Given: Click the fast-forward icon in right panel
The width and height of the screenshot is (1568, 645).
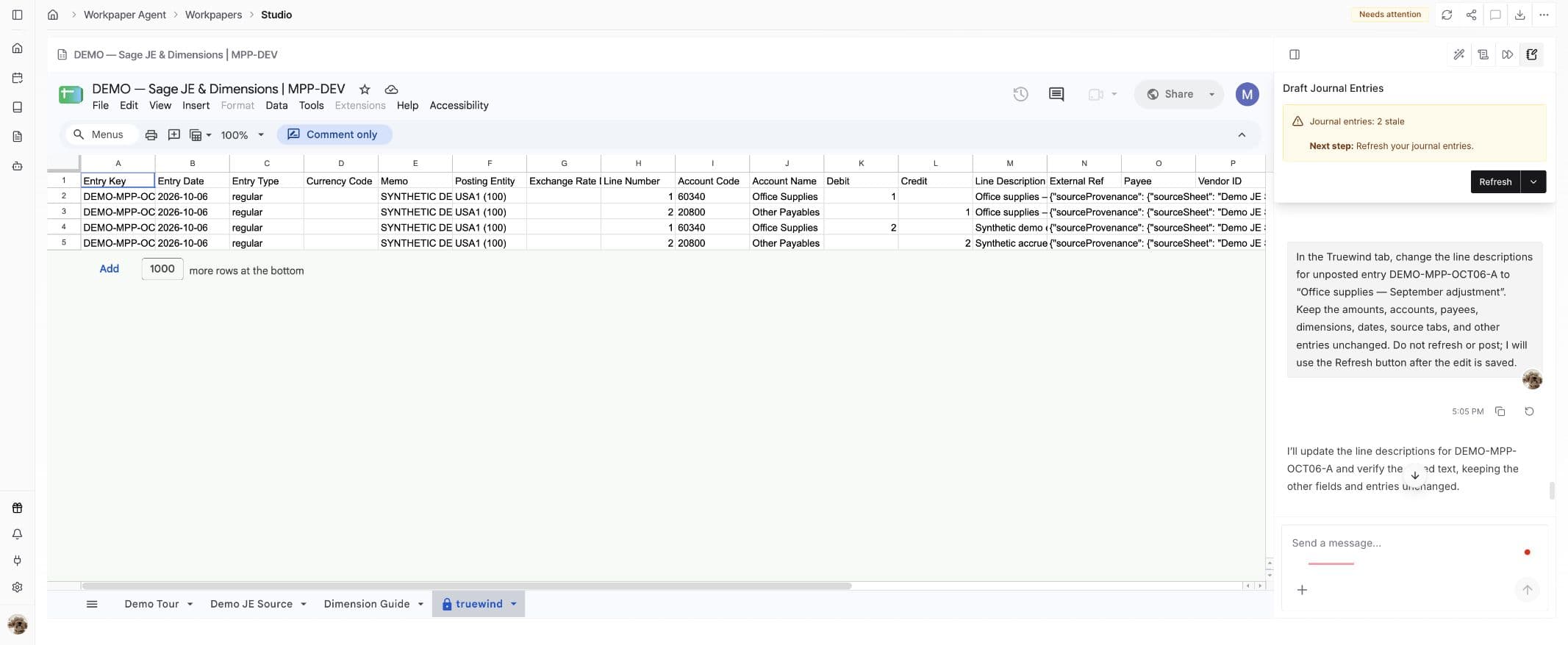Looking at the screenshot, I should 1508,54.
